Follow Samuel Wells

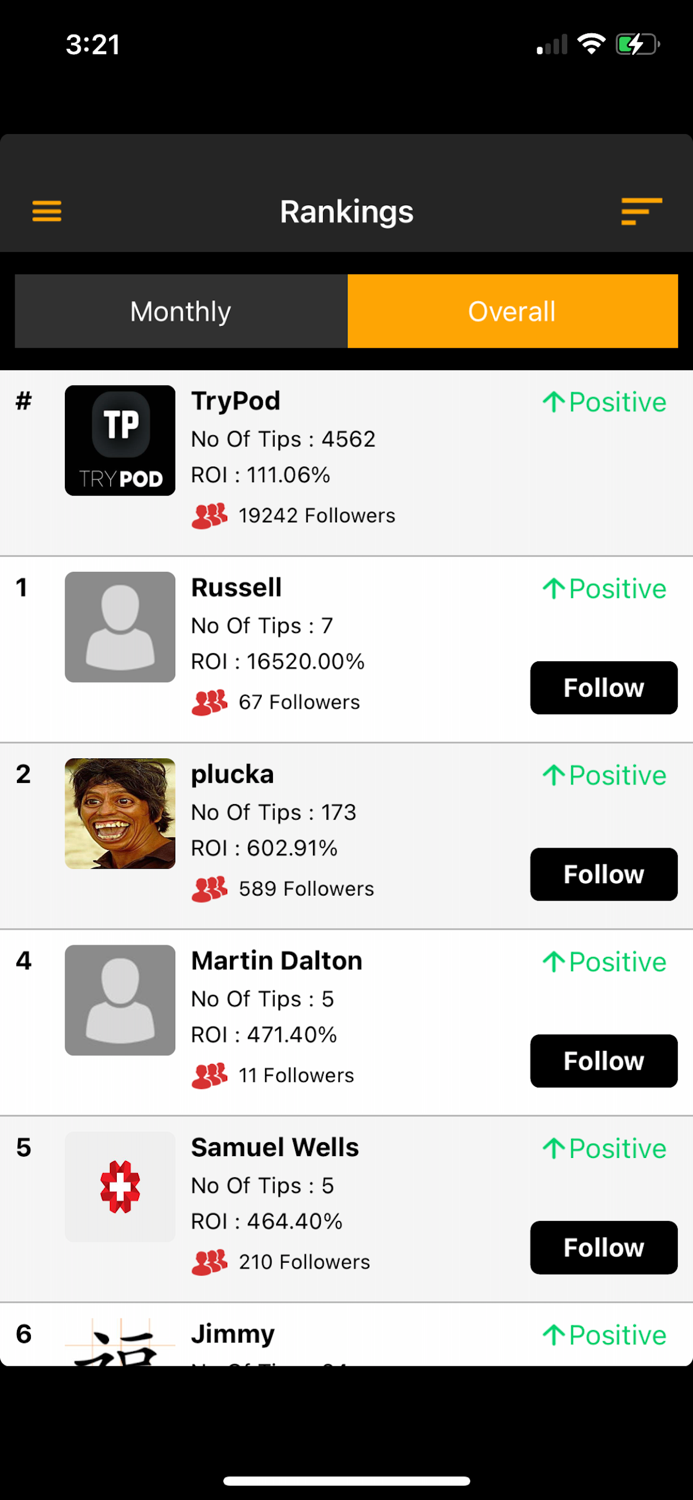[x=603, y=1247]
